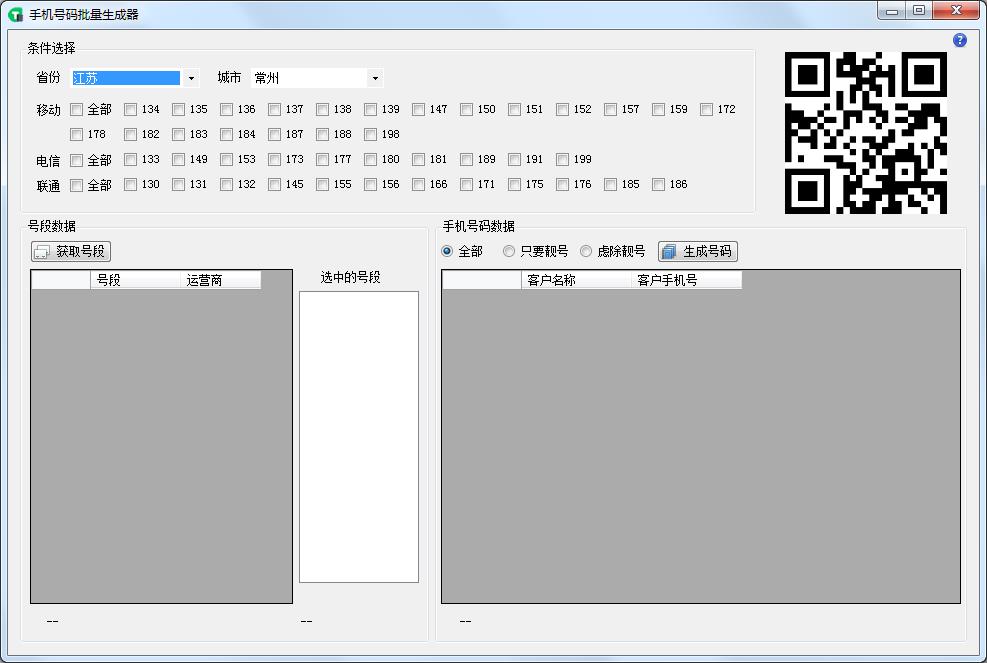Check the 移动 全部 checkbox

(x=76, y=110)
